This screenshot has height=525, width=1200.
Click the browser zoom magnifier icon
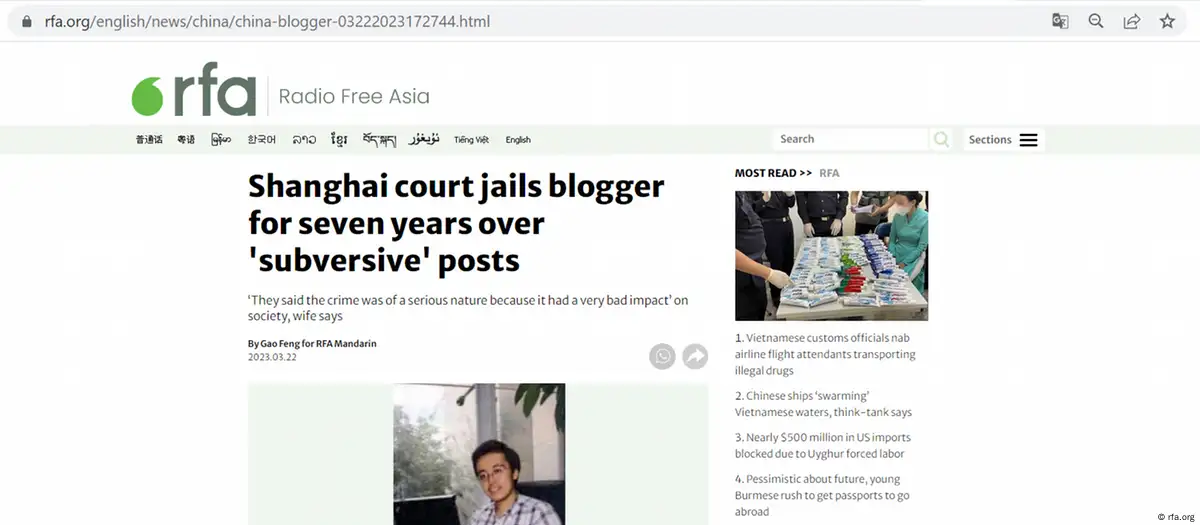(1096, 21)
